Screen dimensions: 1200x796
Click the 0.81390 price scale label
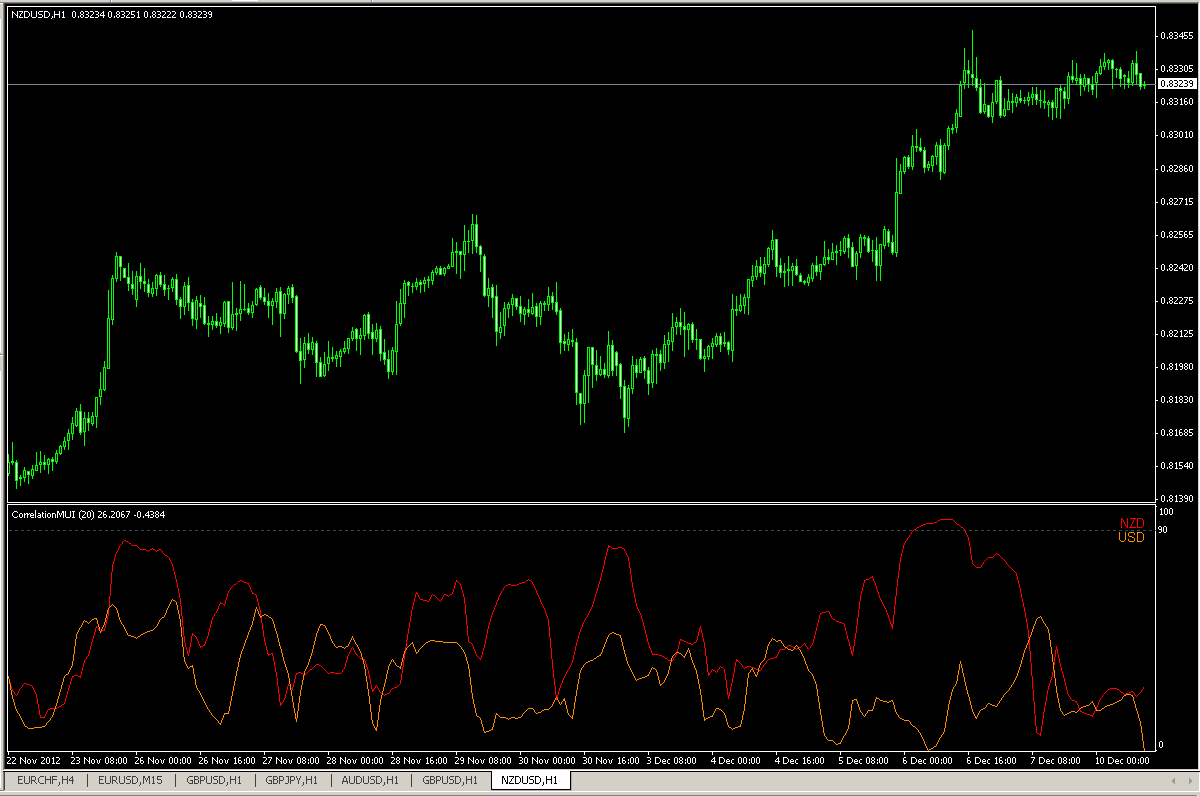(1176, 498)
